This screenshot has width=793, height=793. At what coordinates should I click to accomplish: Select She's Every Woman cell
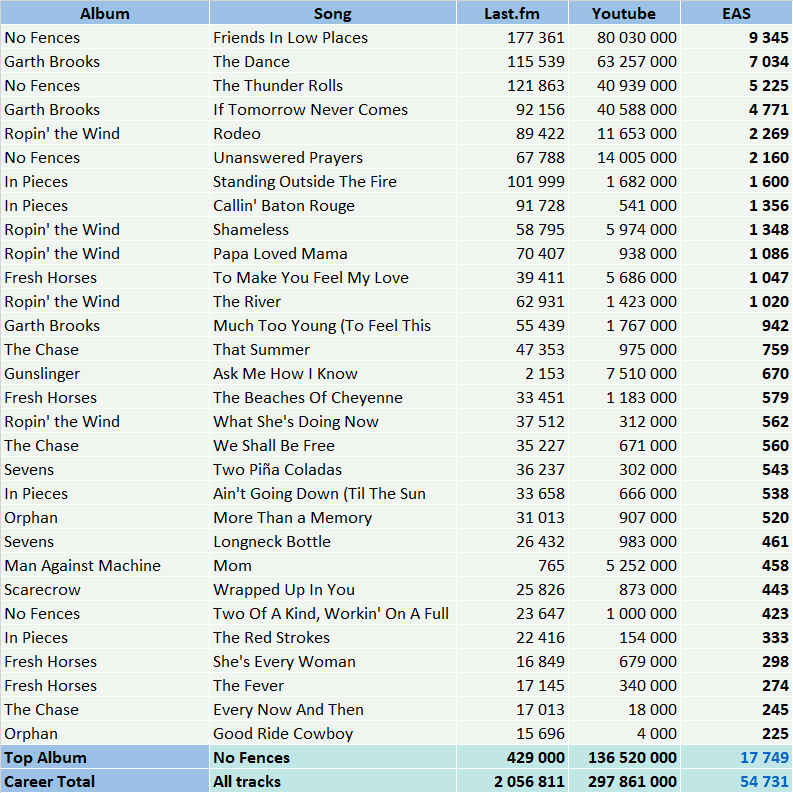333,662
